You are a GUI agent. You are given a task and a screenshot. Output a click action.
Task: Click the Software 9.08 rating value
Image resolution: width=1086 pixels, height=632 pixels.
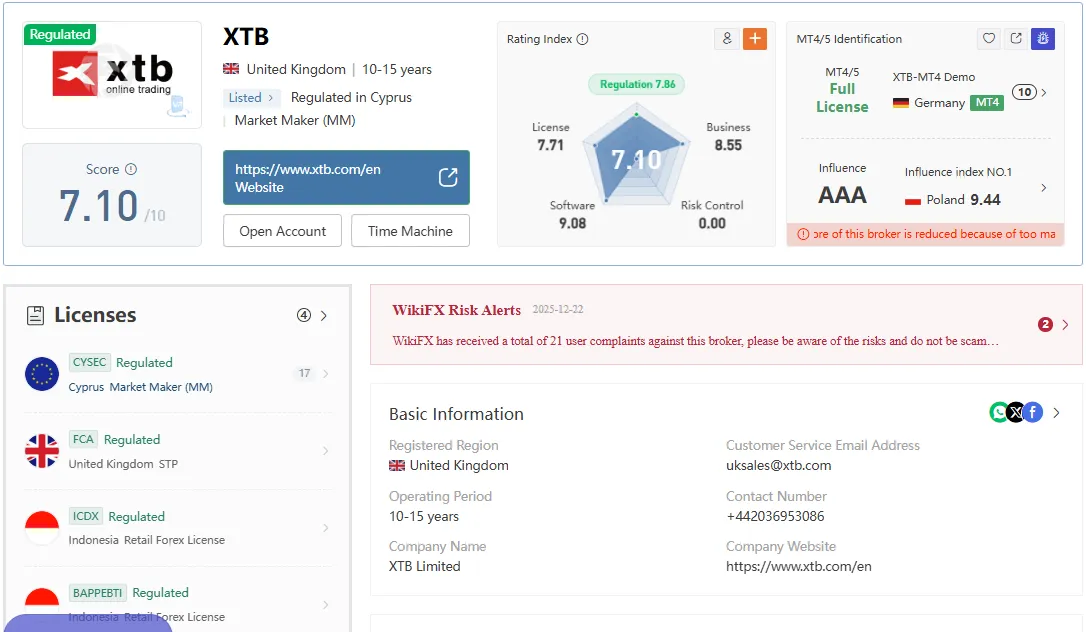coord(572,223)
